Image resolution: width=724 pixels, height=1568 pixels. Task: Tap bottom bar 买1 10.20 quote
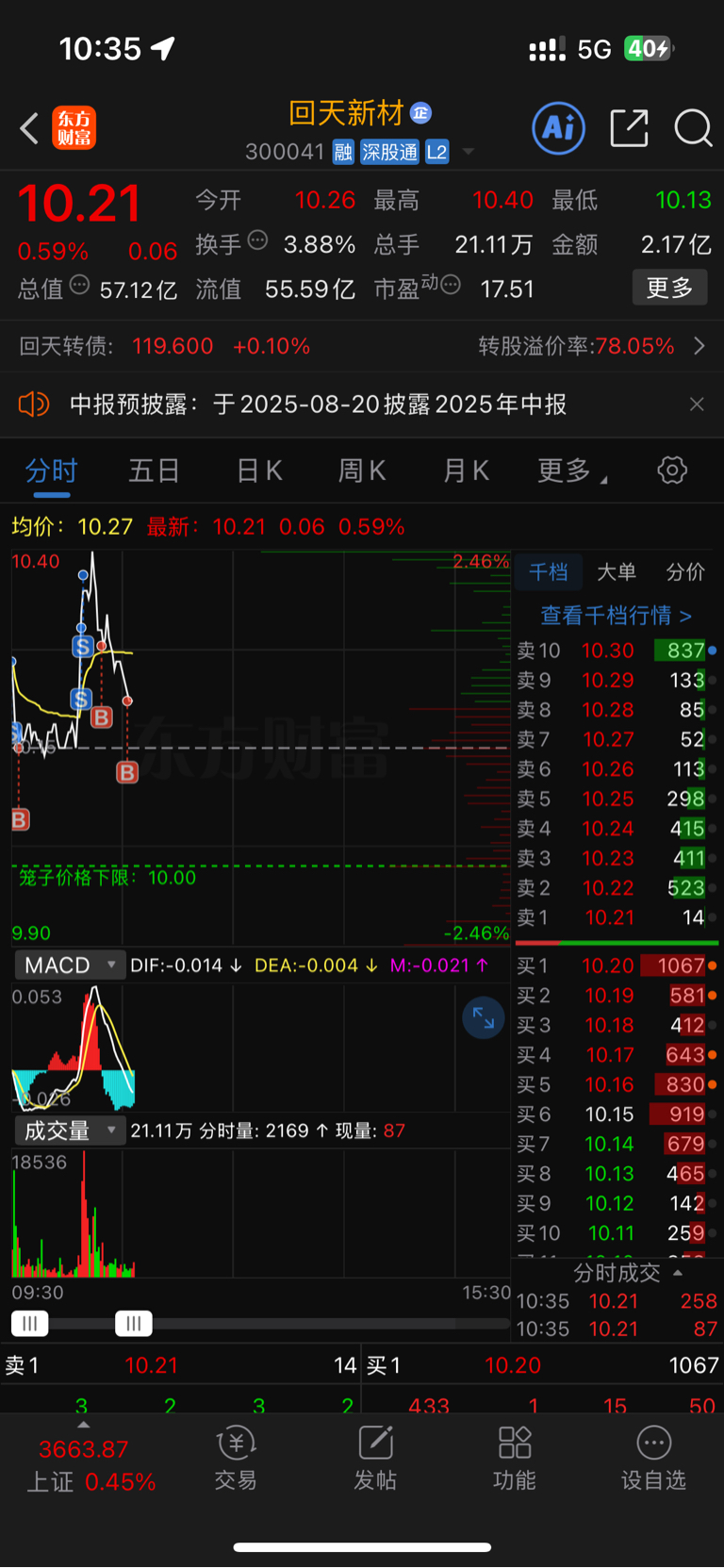(543, 1365)
